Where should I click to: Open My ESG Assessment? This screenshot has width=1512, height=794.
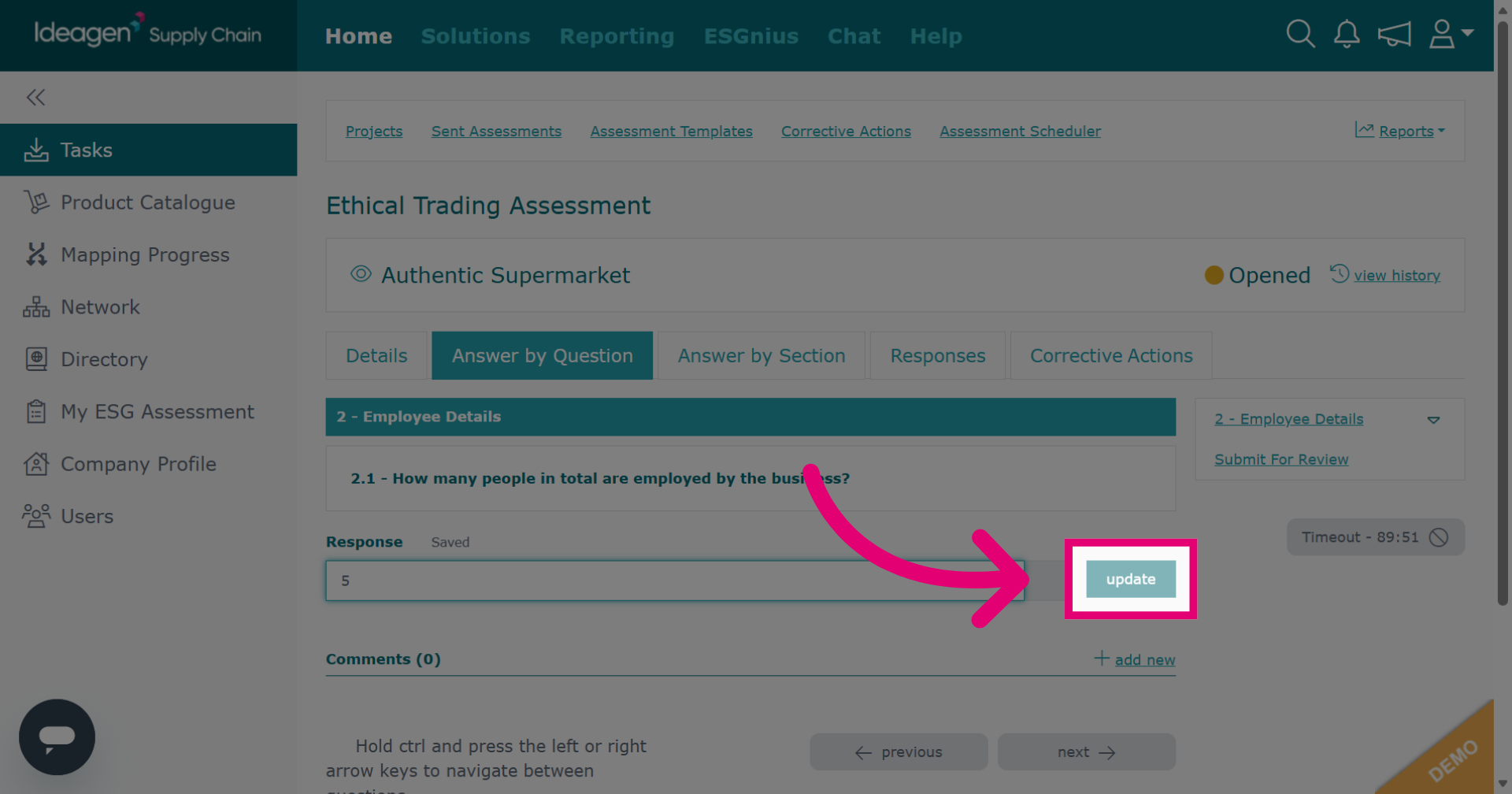[x=148, y=412]
